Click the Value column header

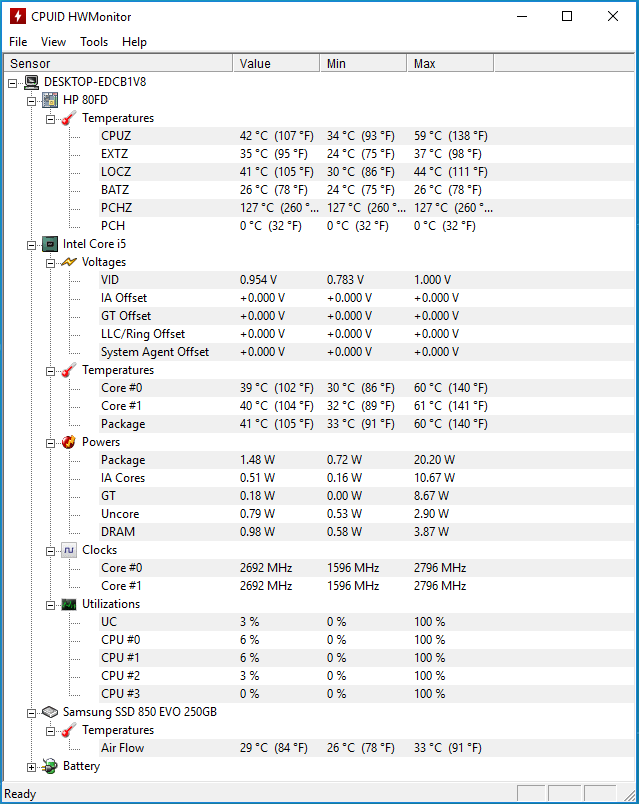(x=276, y=63)
